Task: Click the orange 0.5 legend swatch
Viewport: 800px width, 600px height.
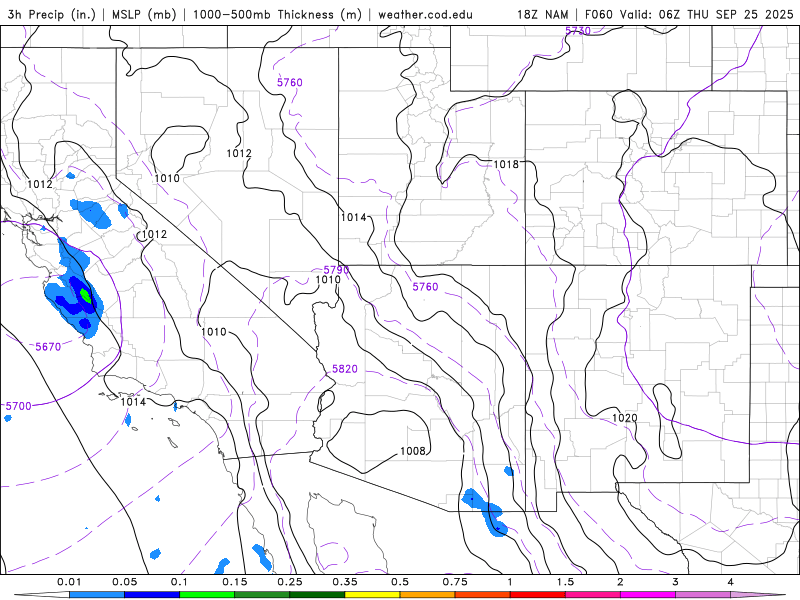Action: (x=428, y=595)
